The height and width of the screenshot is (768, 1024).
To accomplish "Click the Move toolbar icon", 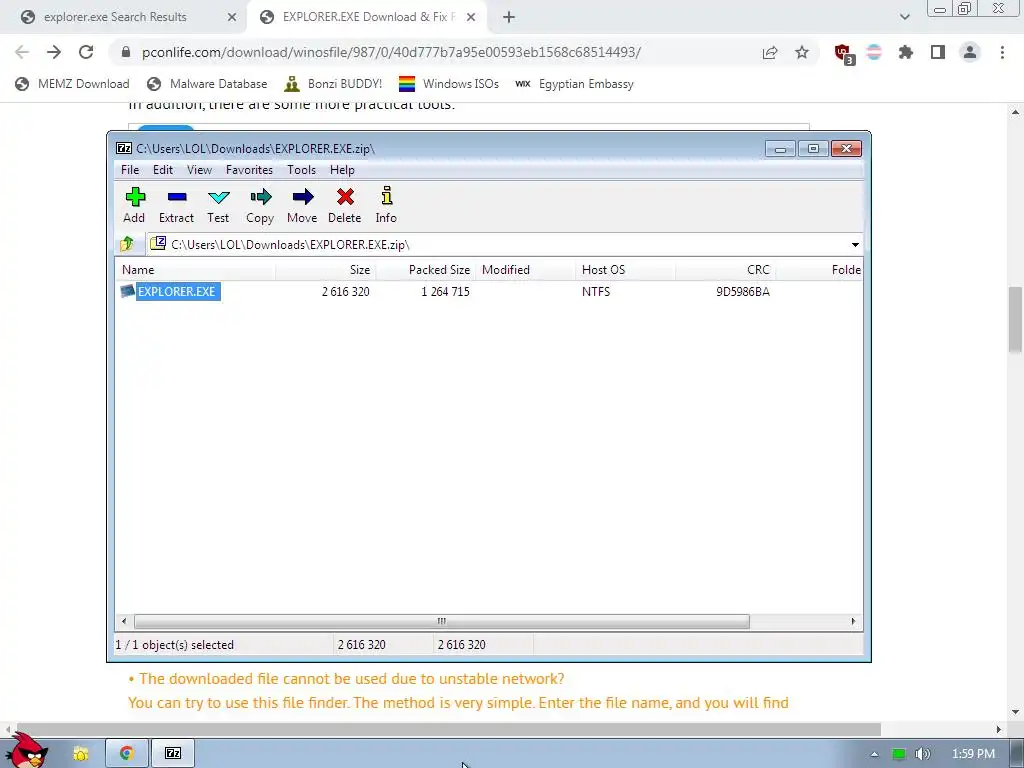I will [302, 206].
